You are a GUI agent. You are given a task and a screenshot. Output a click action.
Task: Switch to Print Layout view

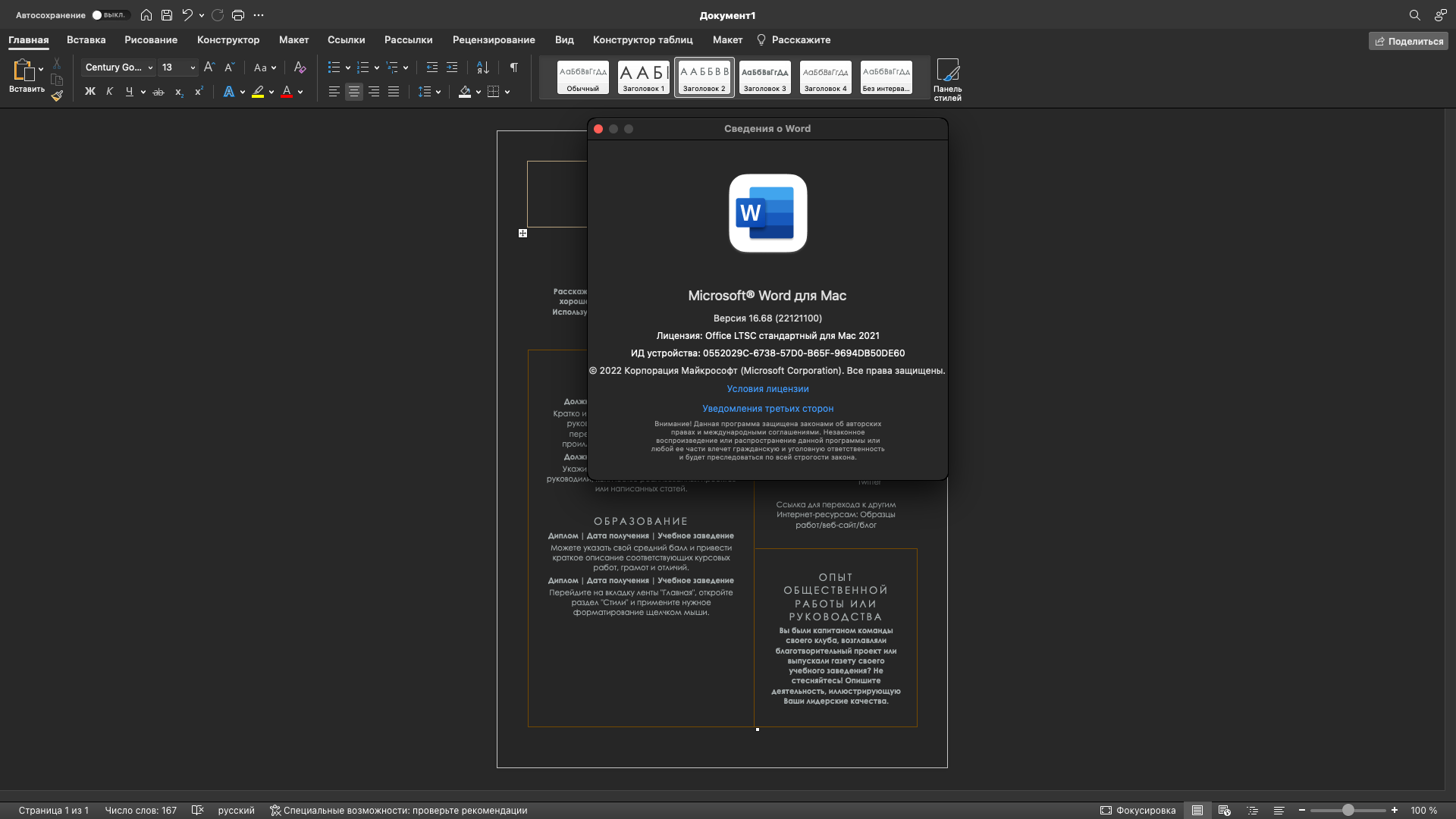click(1197, 810)
